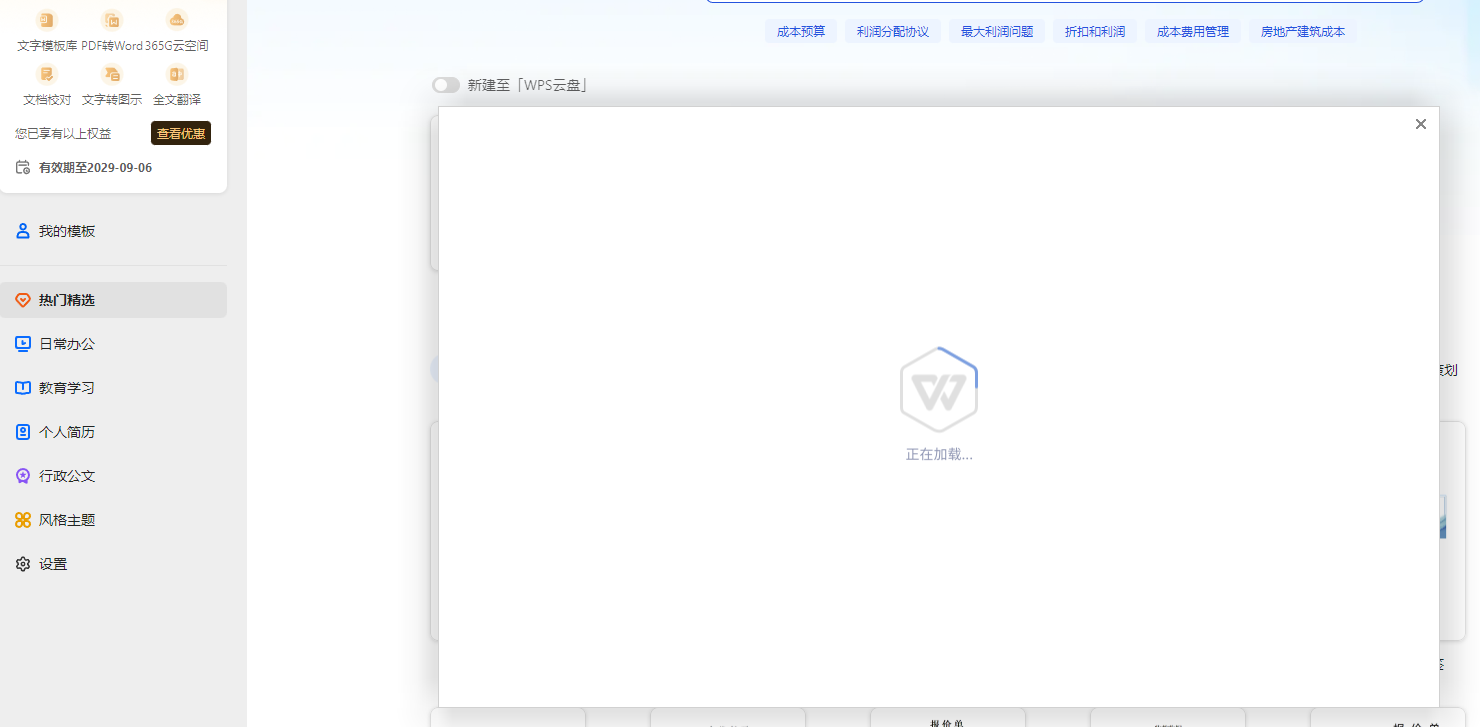Open the 房地产建筑成本 tag
Screen dimensions: 1480x727
[x=1302, y=31]
